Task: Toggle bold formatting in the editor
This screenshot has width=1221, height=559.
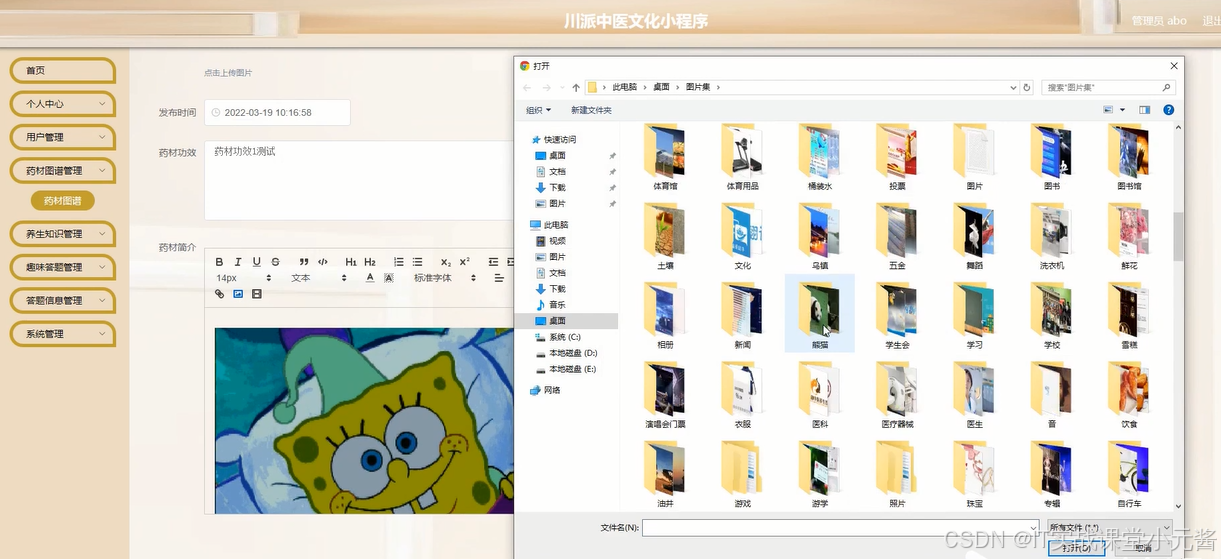Action: coord(220,262)
